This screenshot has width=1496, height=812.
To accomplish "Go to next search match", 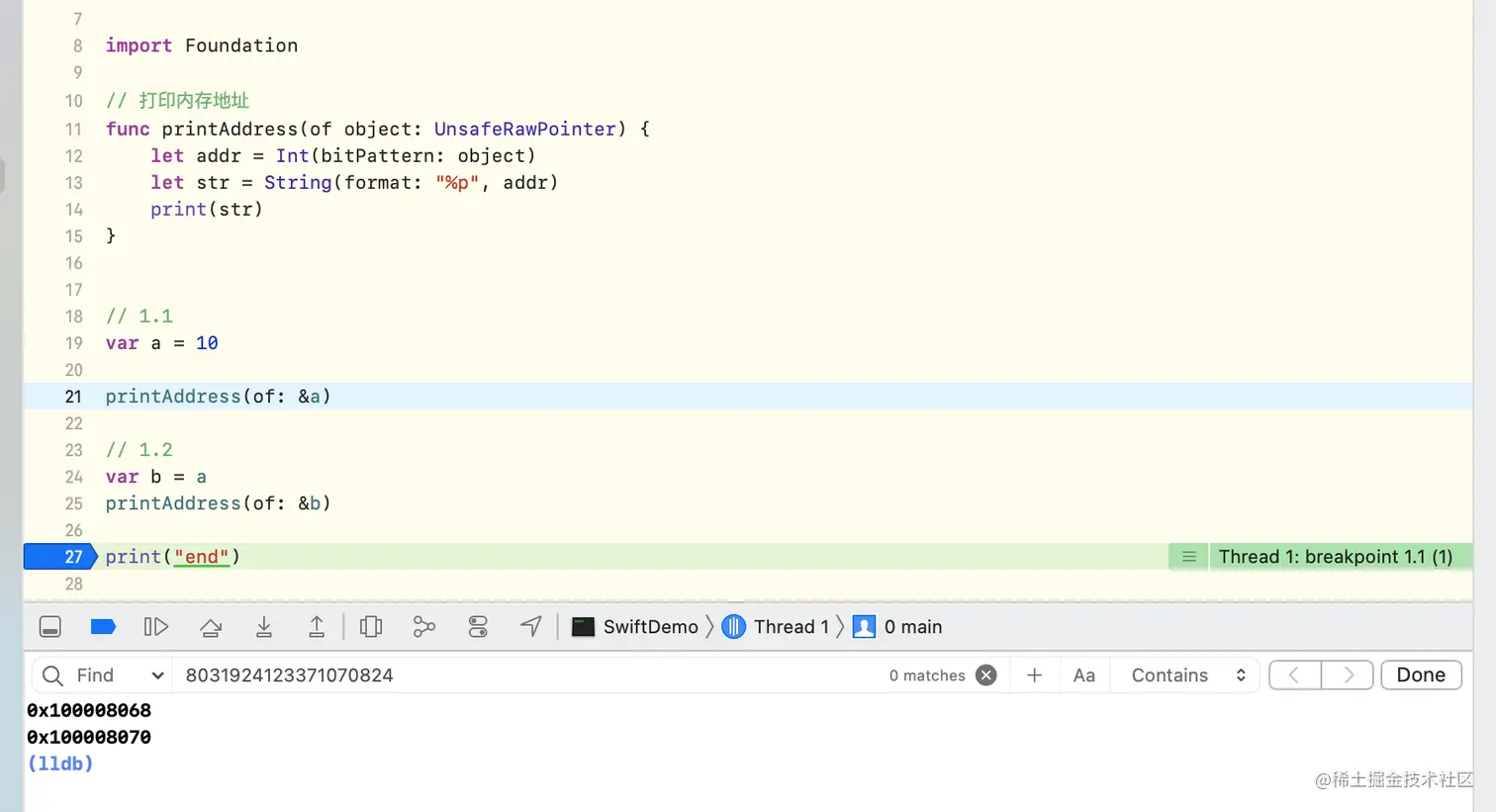I will click(x=1348, y=676).
